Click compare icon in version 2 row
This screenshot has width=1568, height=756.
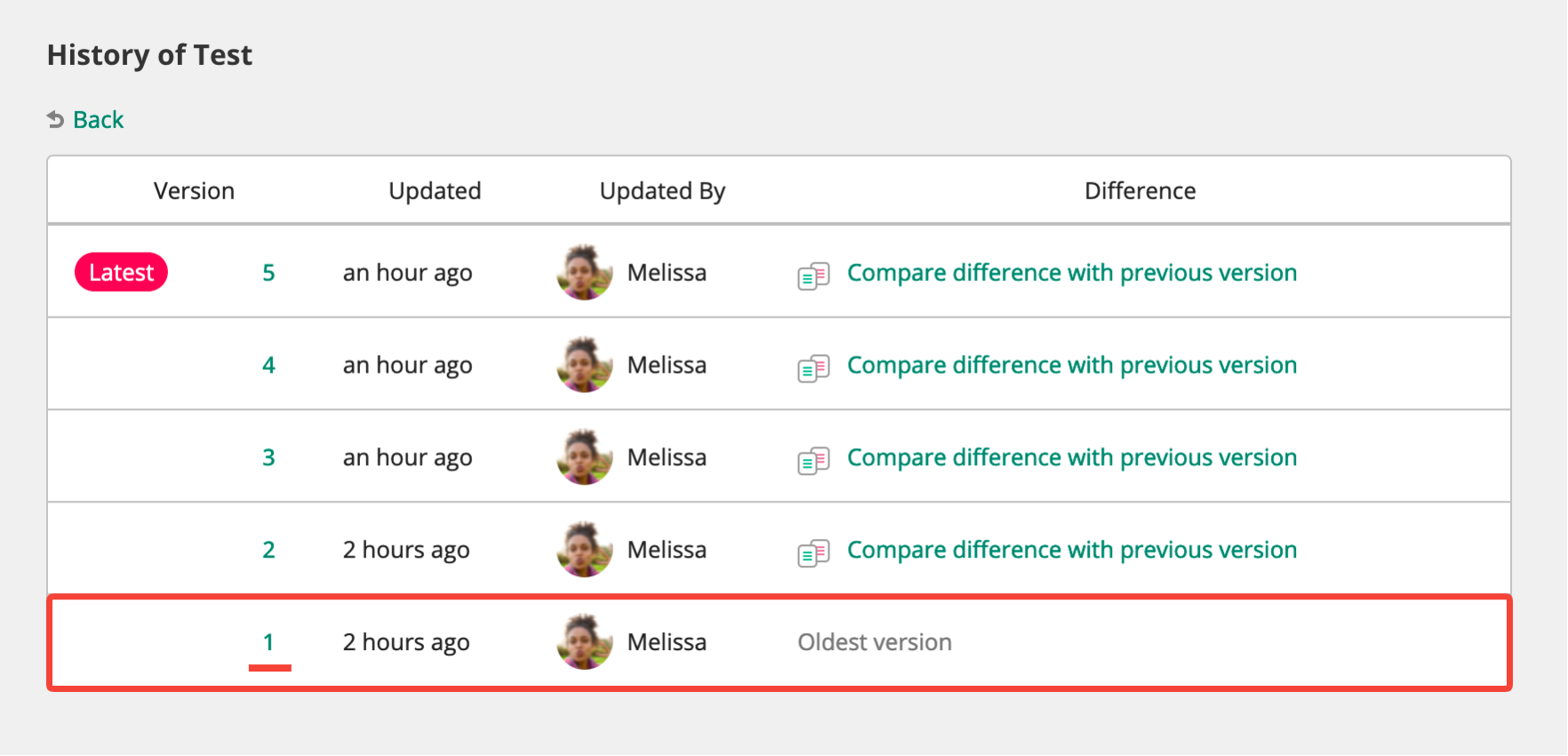(813, 552)
